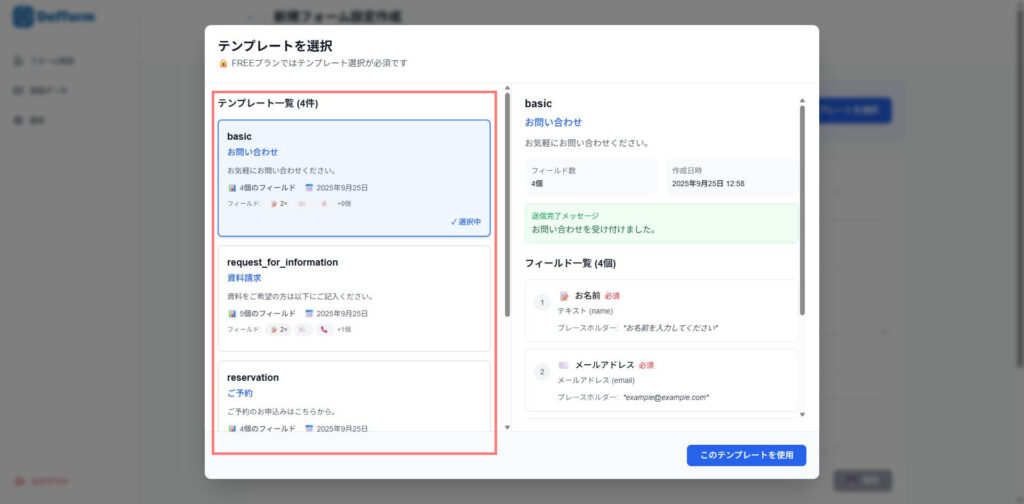Click お問い合わせ heading in preview pane
Viewport: 1024px width, 504px height.
[553, 122]
